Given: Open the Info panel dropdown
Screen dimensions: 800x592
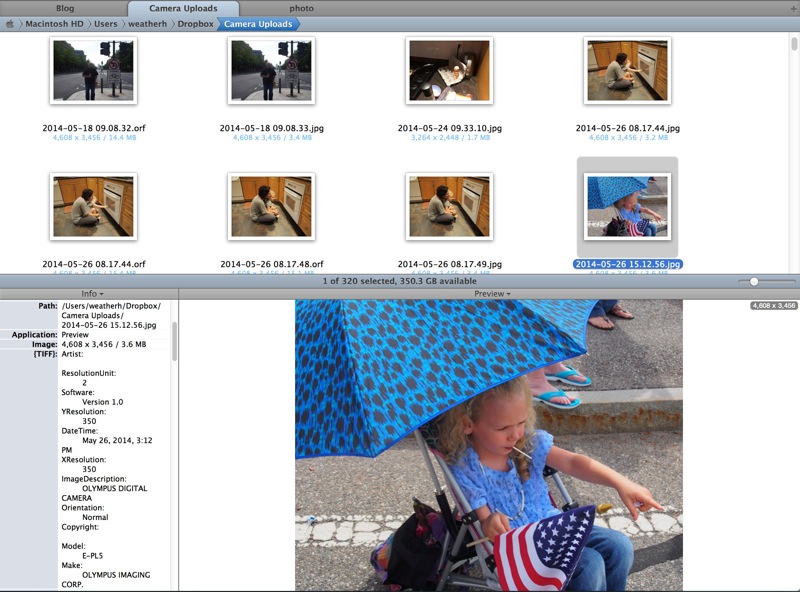Looking at the screenshot, I should [x=92, y=294].
